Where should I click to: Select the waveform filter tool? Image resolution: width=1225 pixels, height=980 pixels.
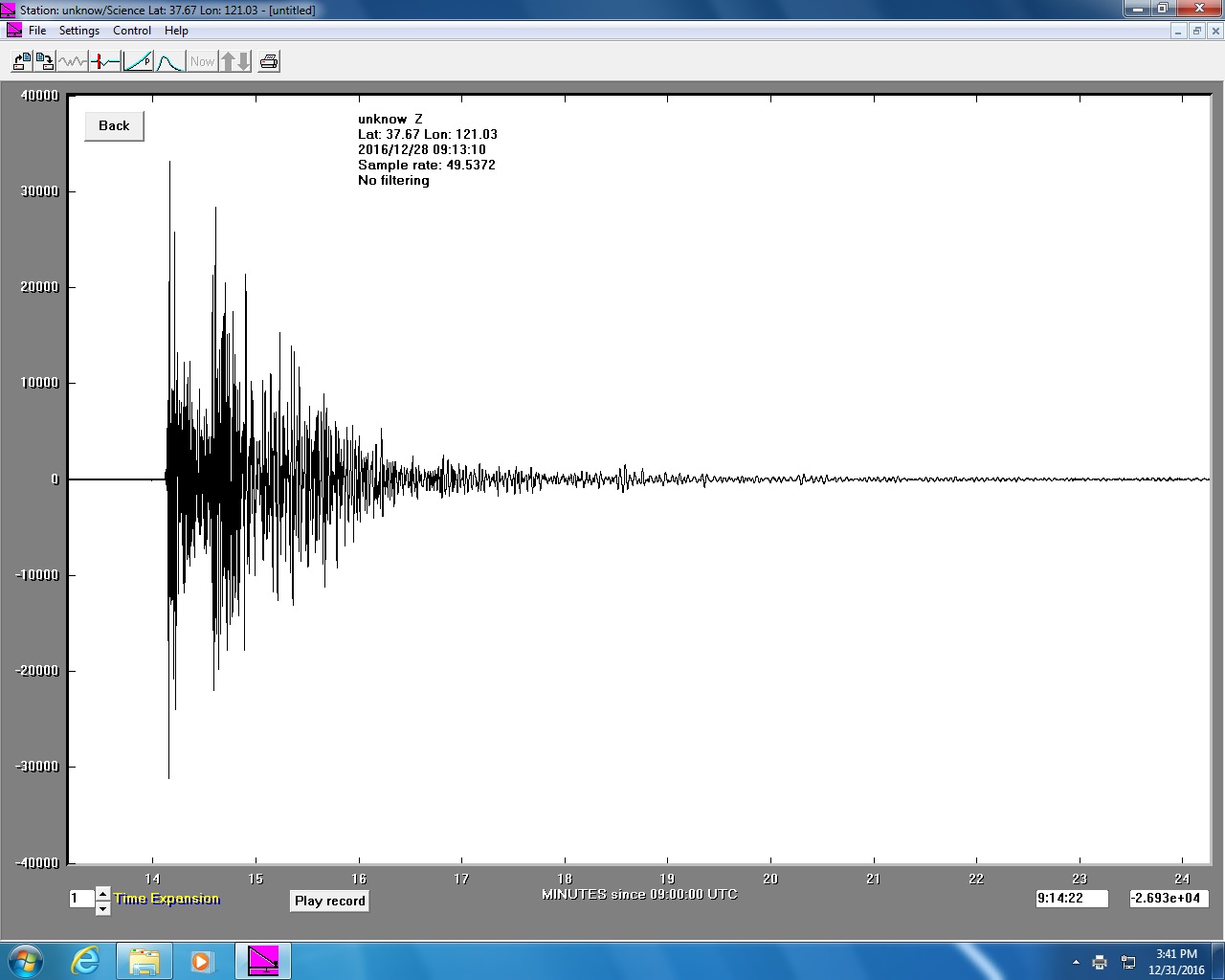click(70, 60)
